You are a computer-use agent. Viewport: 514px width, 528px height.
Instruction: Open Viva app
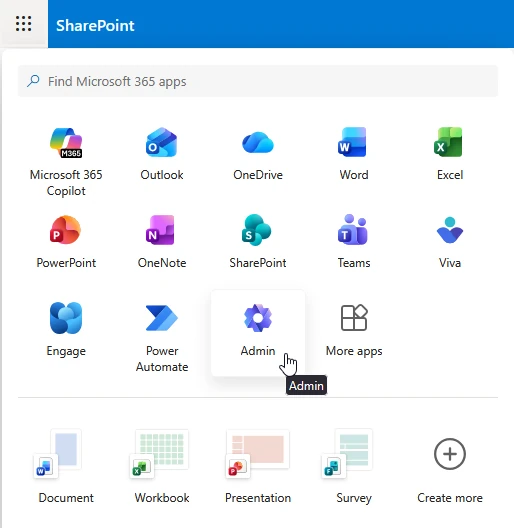click(450, 241)
